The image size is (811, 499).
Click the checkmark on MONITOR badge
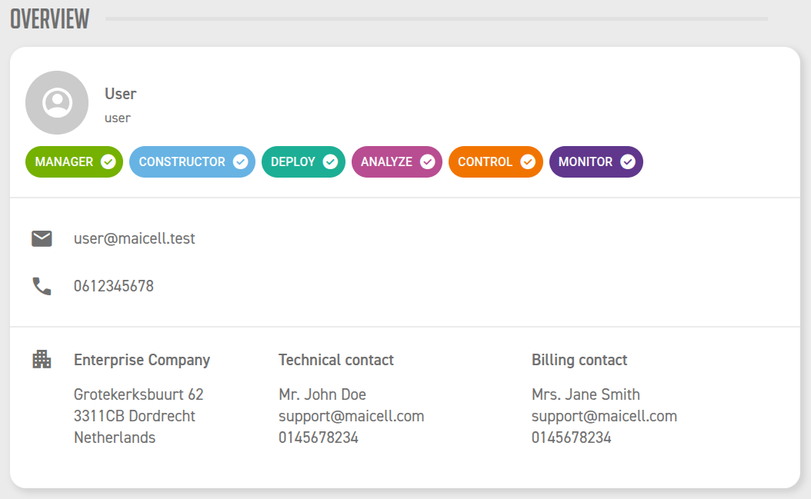[628, 162]
